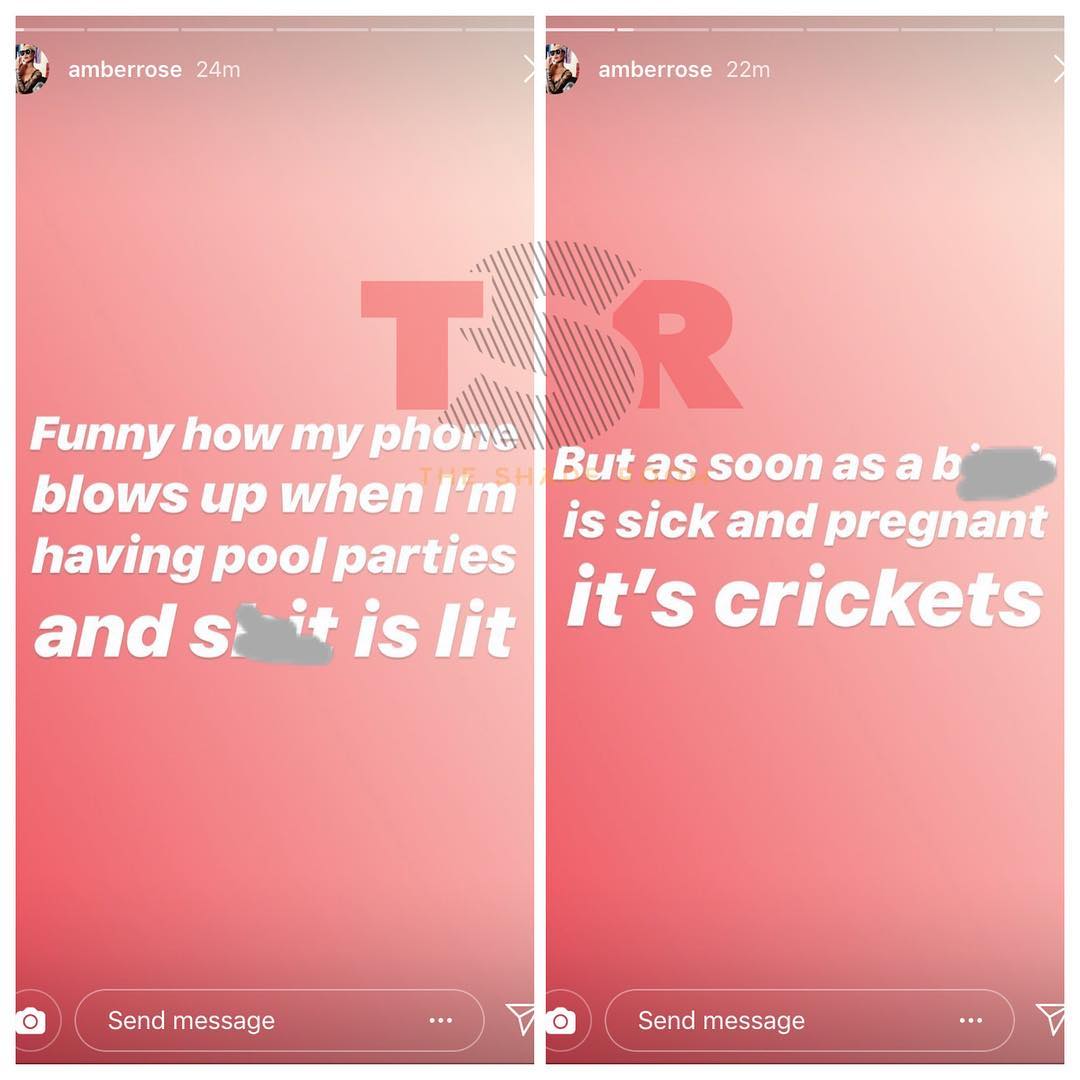The width and height of the screenshot is (1080, 1080).
Task: Open camera in right story
Action: 563,1021
